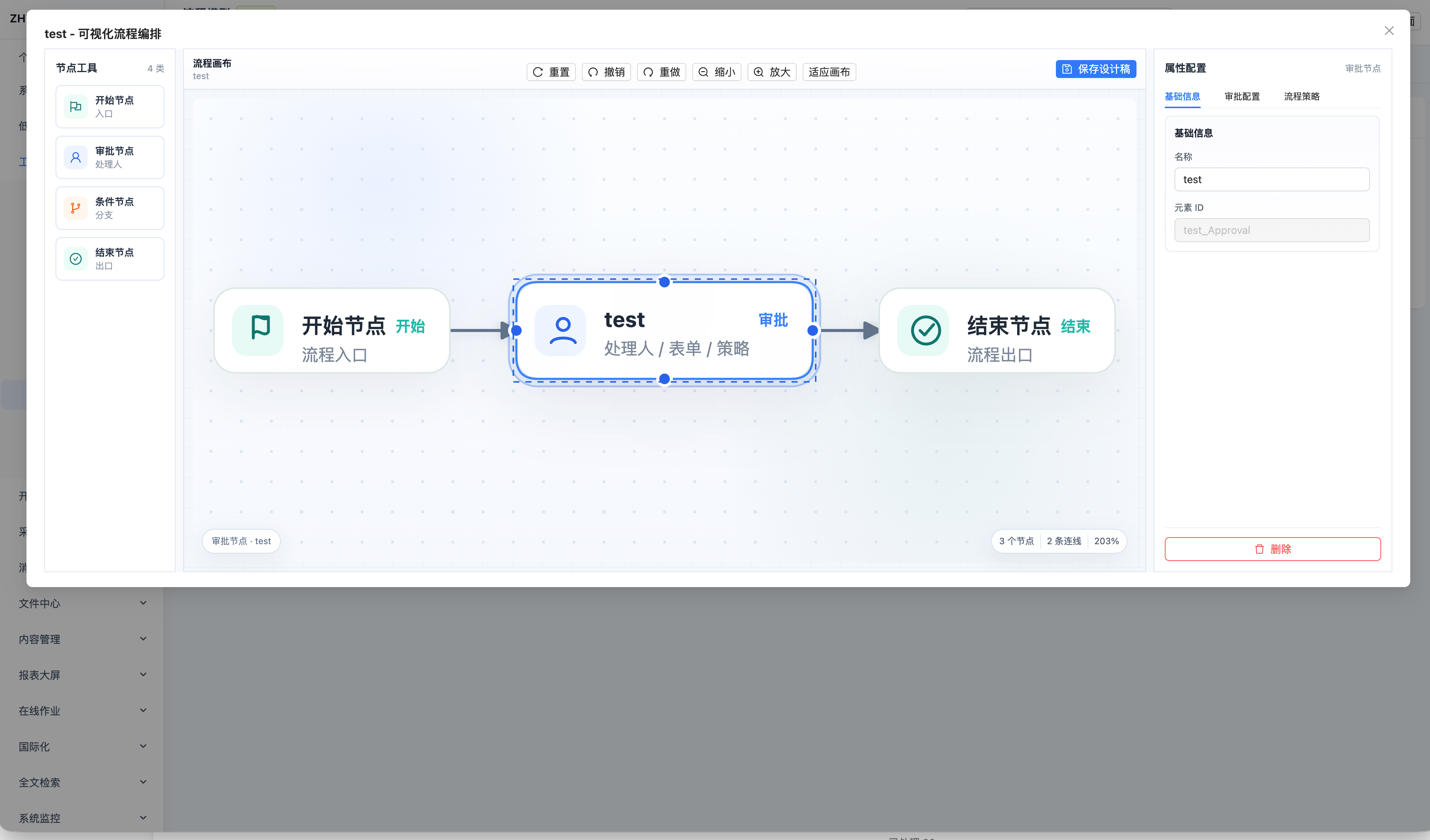The height and width of the screenshot is (840, 1430).
Task: Select the 开始节点 node on canvas
Action: (x=332, y=330)
